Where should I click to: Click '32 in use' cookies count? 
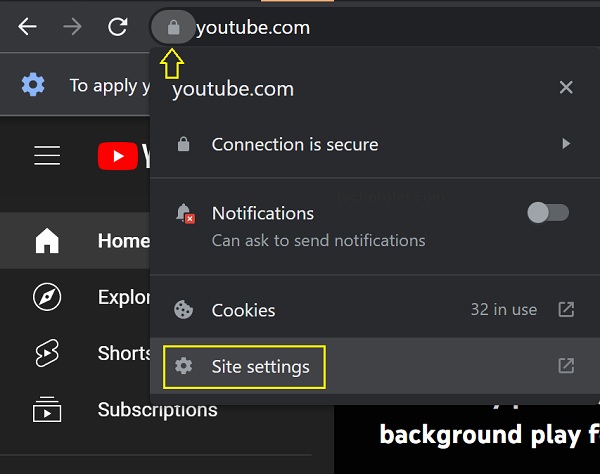504,309
